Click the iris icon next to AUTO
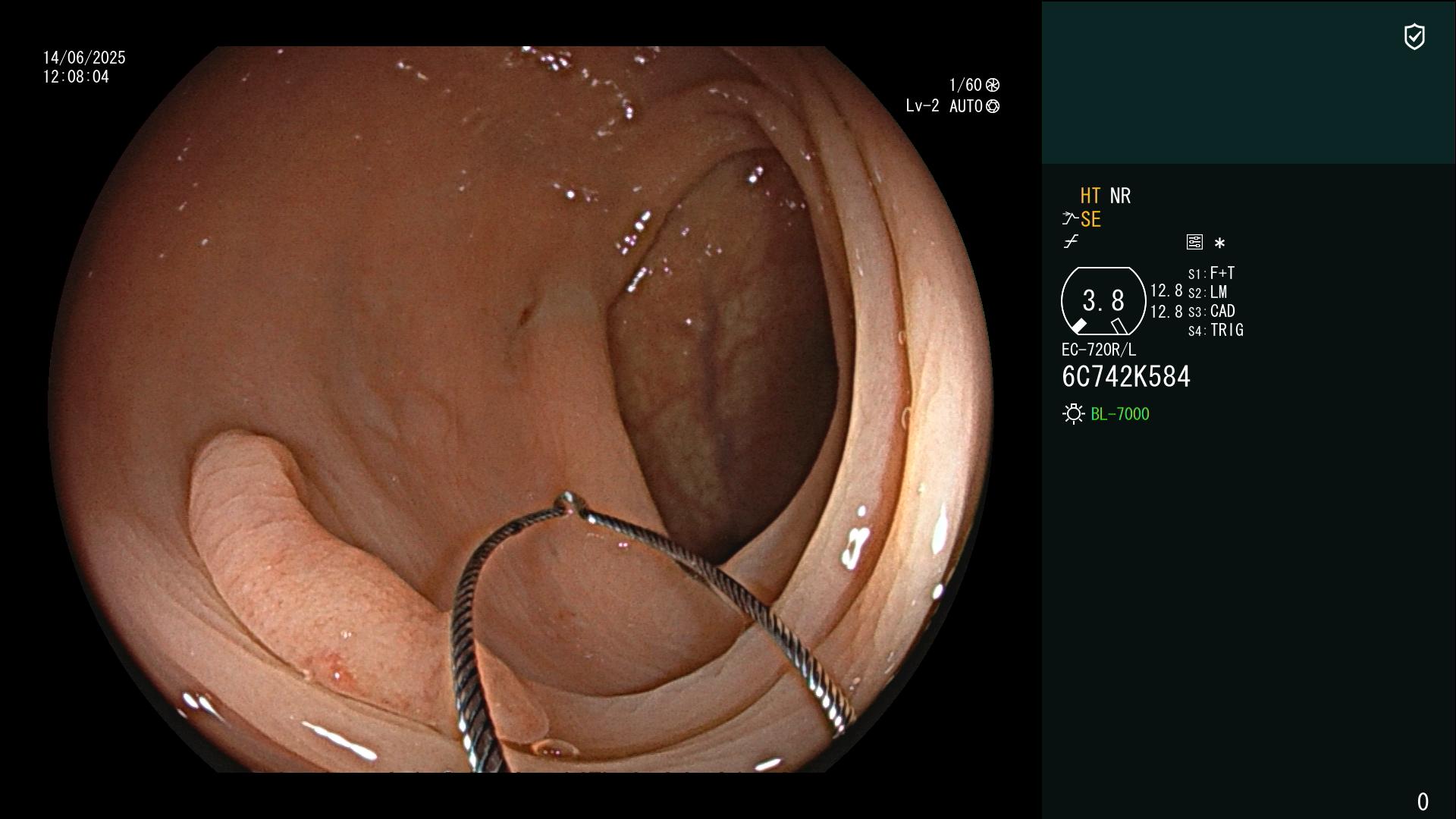 tap(993, 106)
